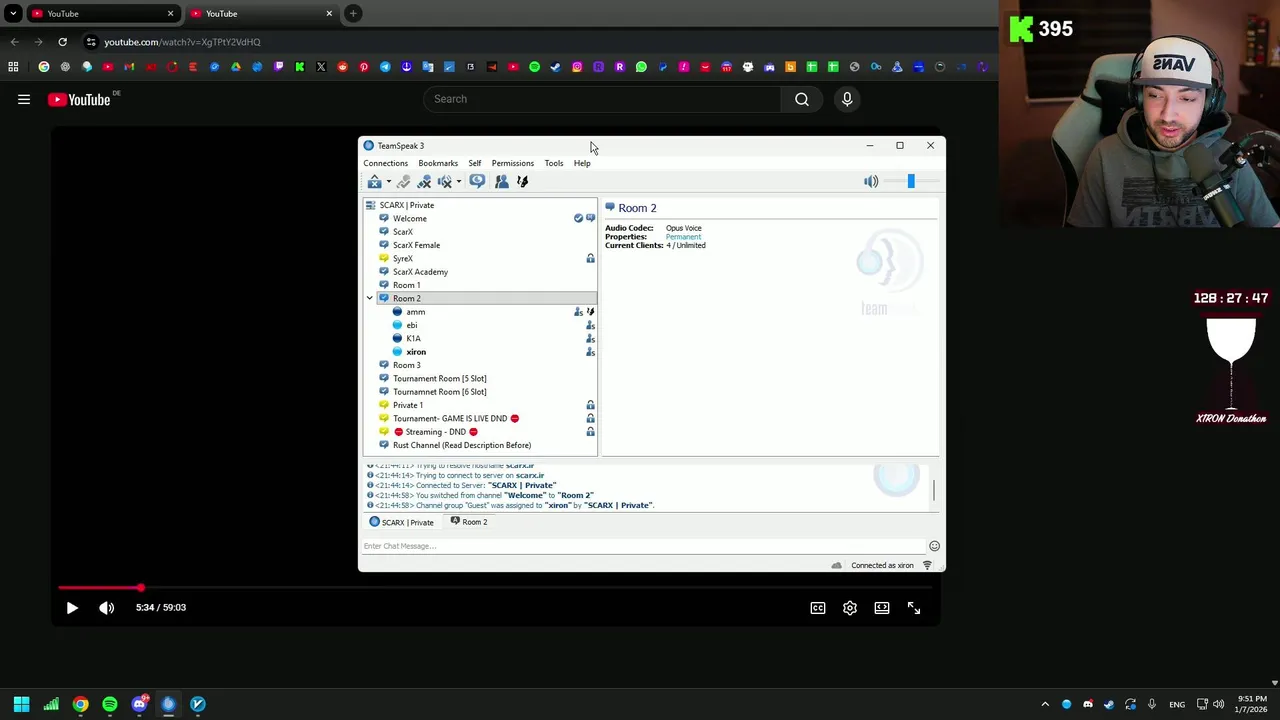Enter YouTube fullscreen mode
This screenshot has height=720, width=1280.
(x=914, y=608)
